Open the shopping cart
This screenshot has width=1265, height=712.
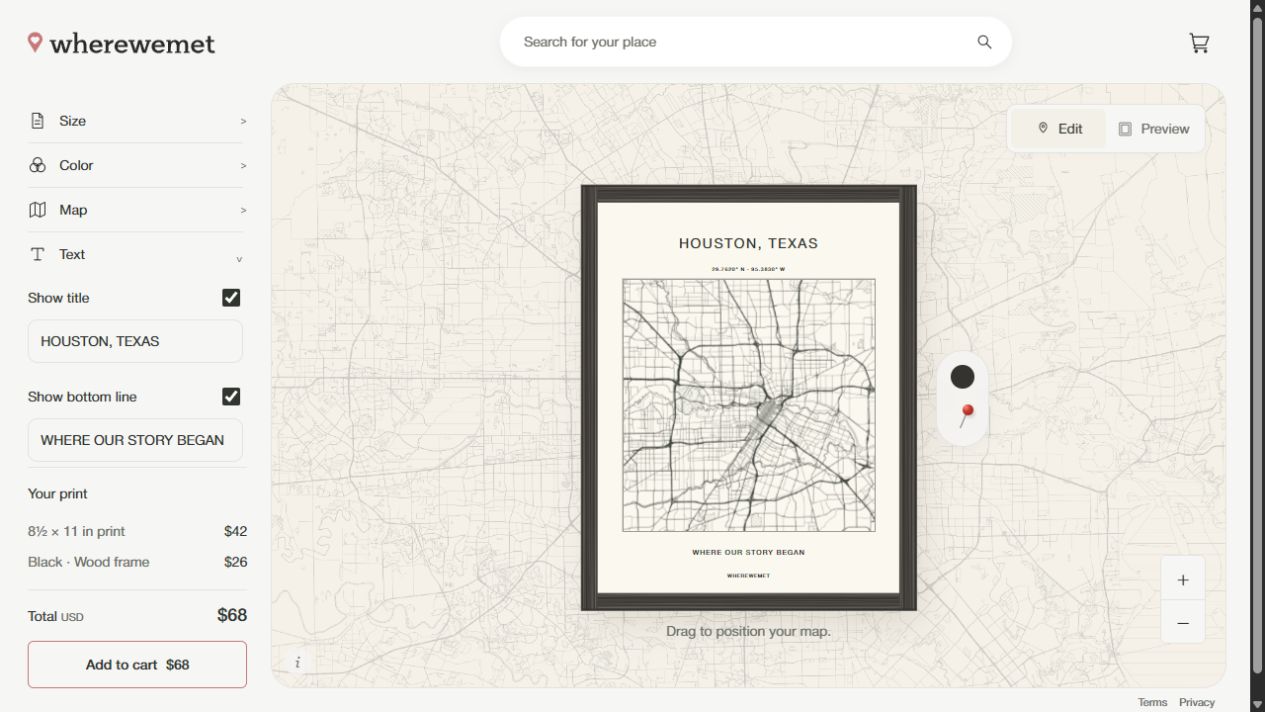[1199, 42]
